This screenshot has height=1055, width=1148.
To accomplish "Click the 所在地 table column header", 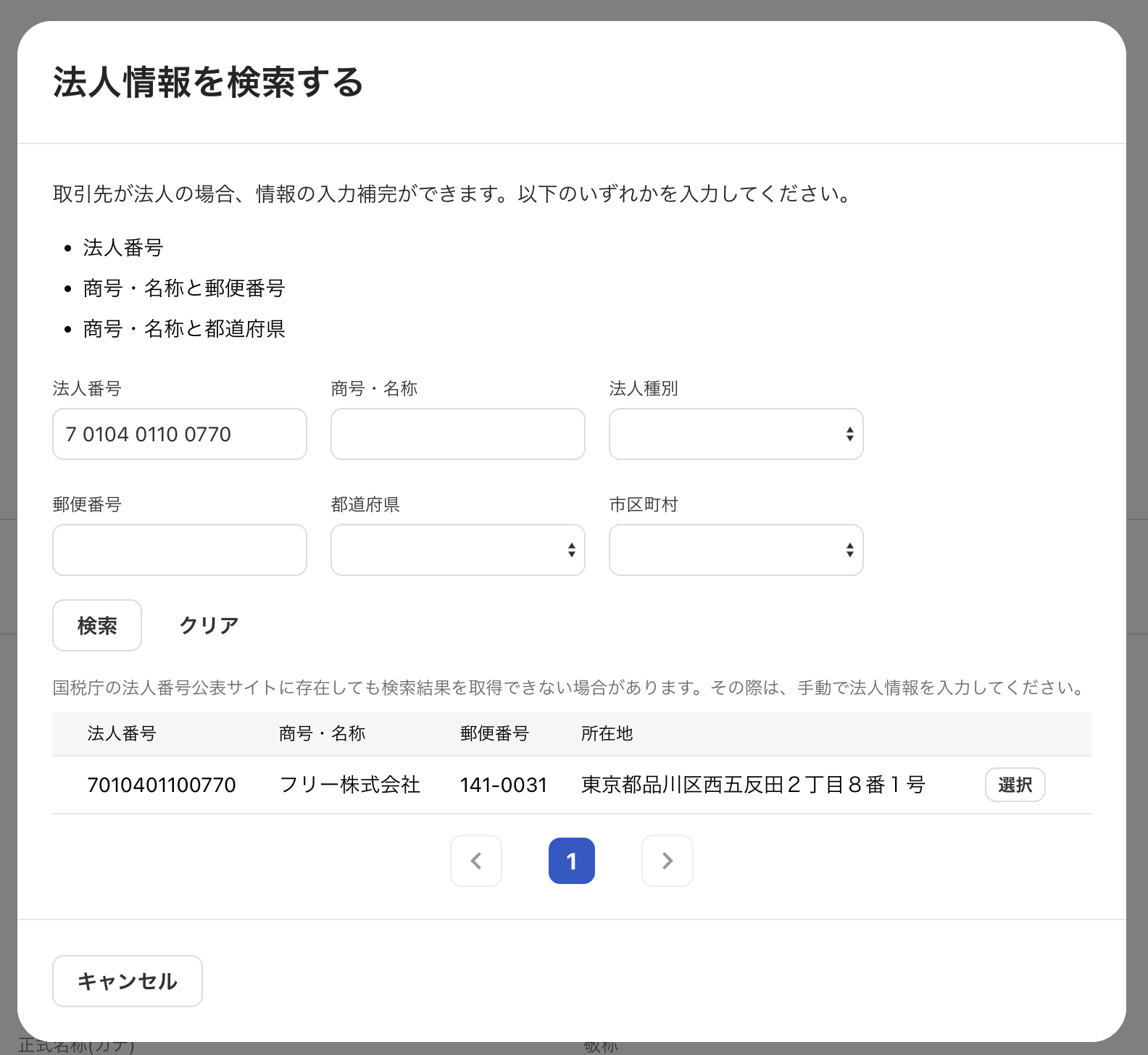I will 607,733.
